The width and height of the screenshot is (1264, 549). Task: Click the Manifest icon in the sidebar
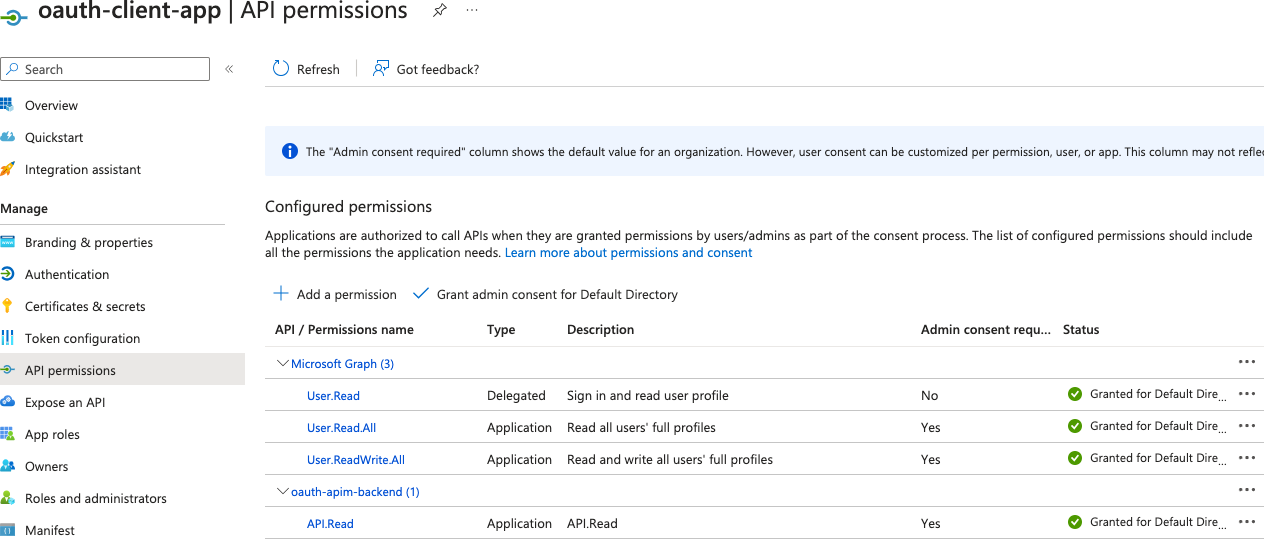tap(7, 530)
